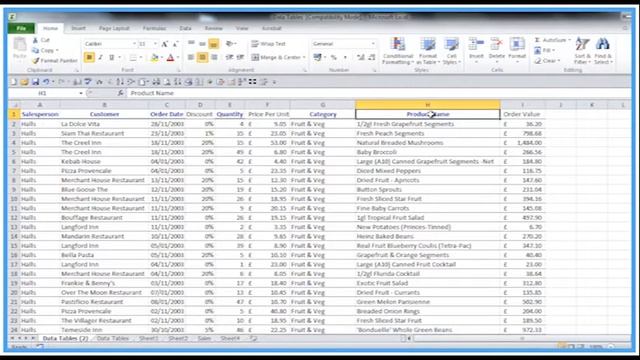Toggle Underline formatting
Image resolution: width=640 pixels, height=360 pixels.
coord(111,57)
